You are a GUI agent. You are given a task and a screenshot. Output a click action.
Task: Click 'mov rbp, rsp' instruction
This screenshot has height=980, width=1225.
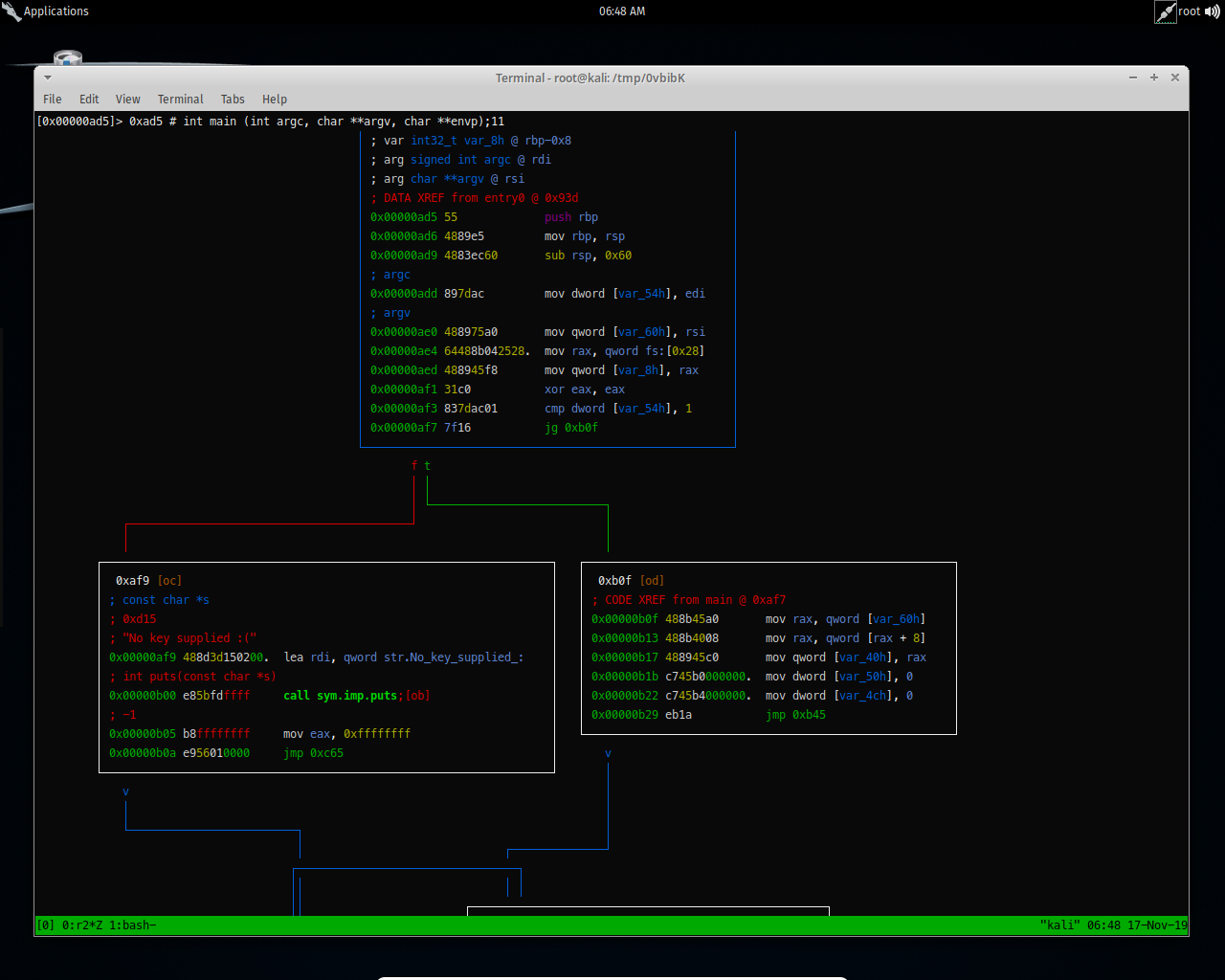[x=585, y=236]
